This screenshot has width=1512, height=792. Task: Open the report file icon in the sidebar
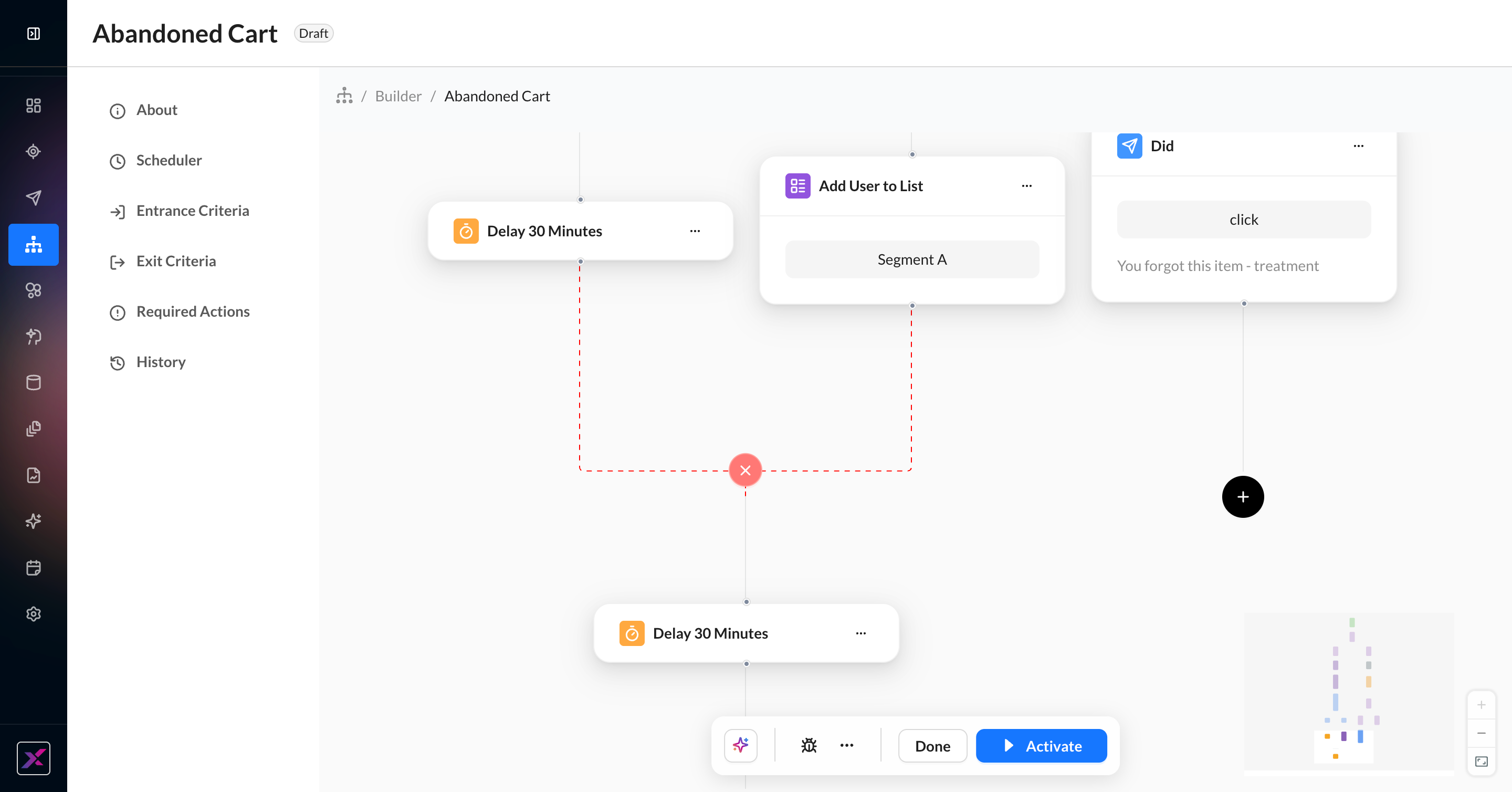[34, 475]
